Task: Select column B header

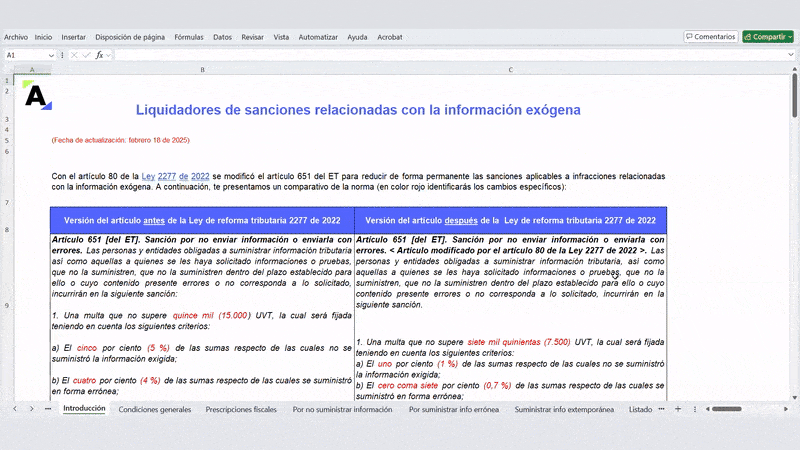Action: [x=203, y=70]
